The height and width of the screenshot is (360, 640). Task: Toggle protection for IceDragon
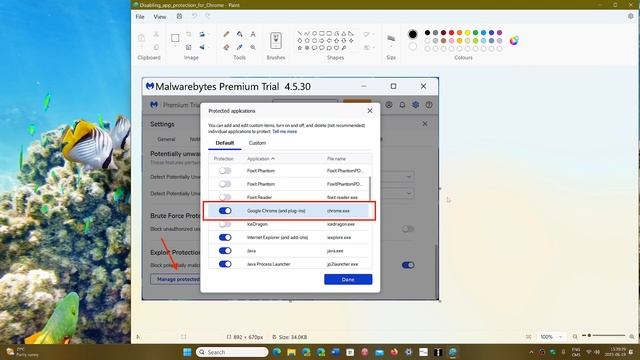pyautogui.click(x=225, y=224)
